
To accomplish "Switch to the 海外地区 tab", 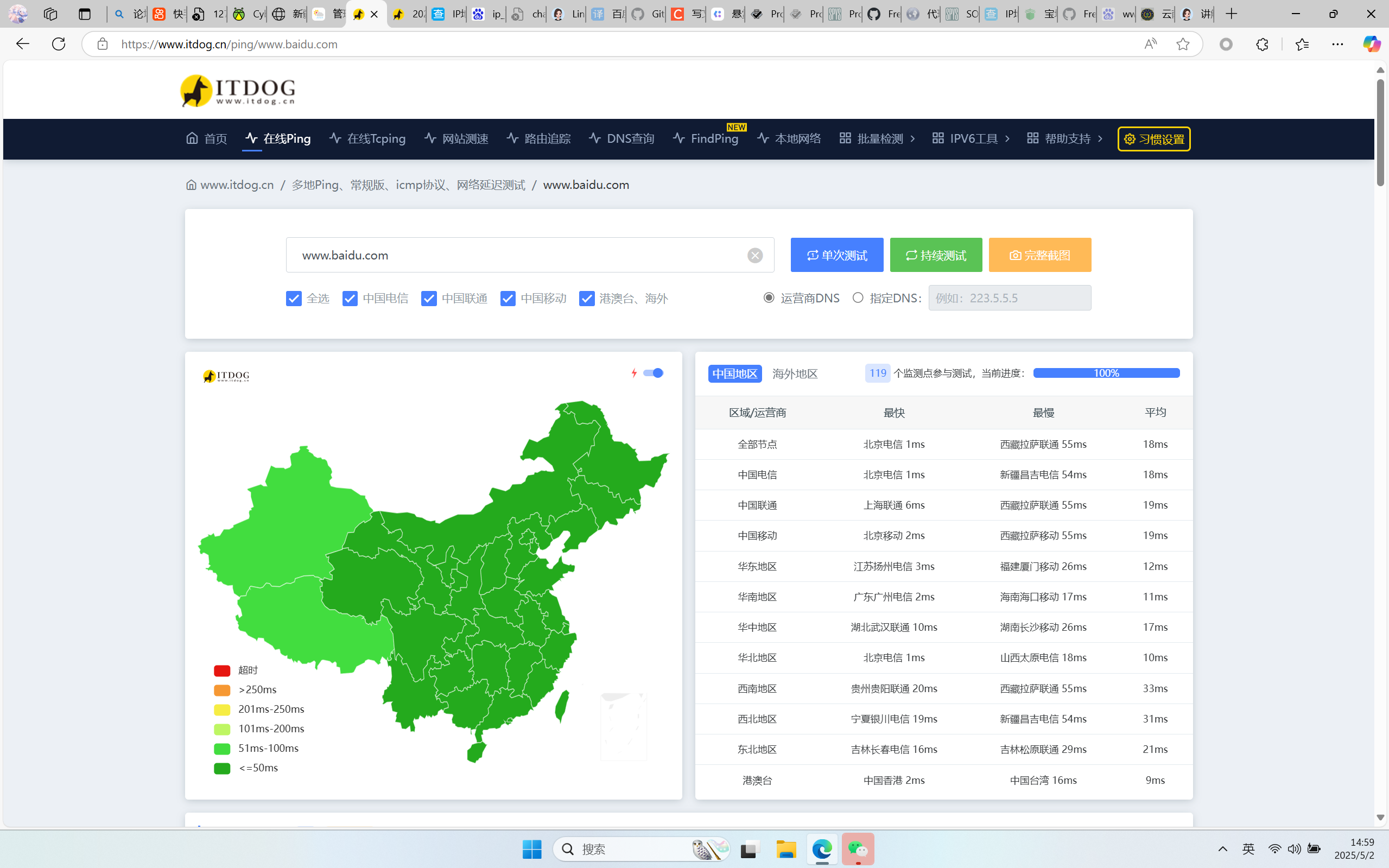I will [794, 373].
